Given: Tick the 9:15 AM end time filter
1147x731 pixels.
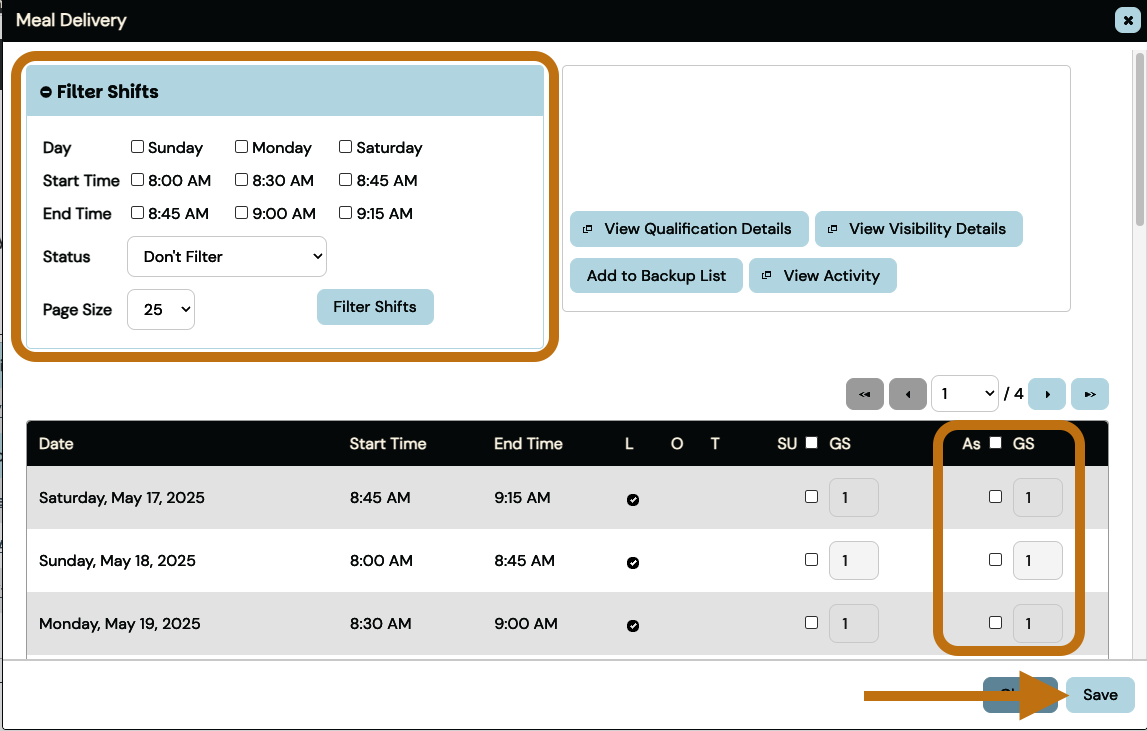Looking at the screenshot, I should click(x=346, y=213).
